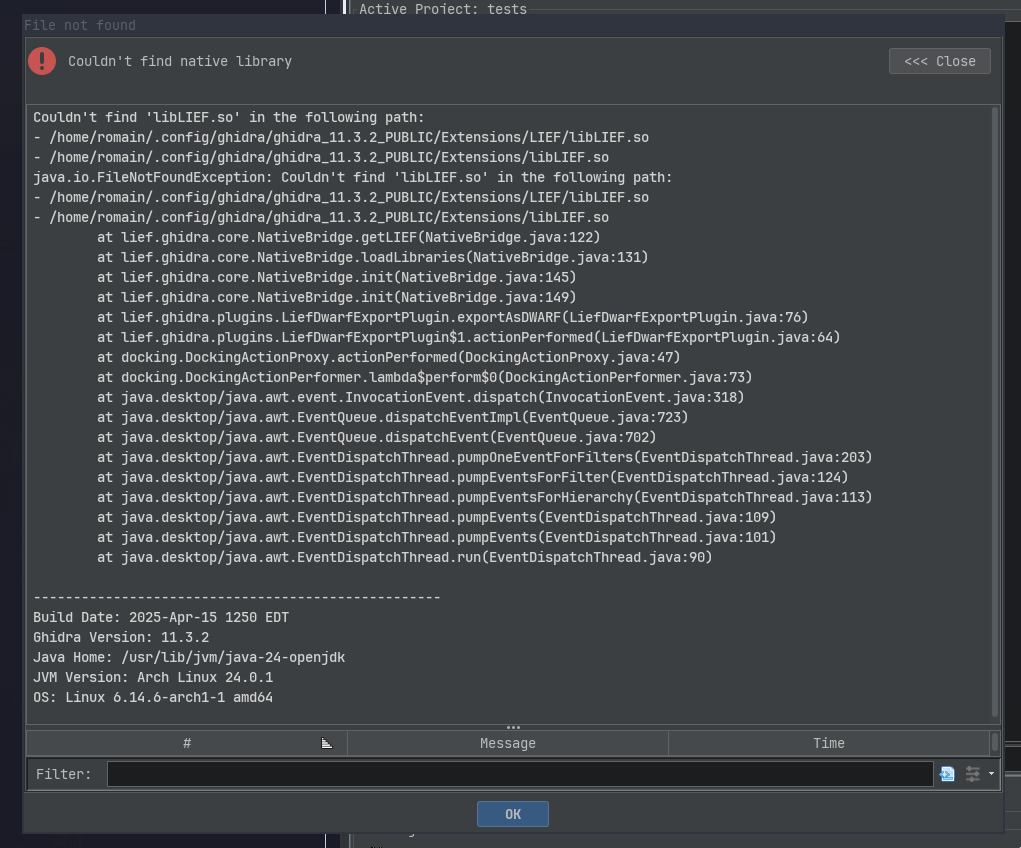Click the 'File not found' dialog title

click(x=80, y=25)
